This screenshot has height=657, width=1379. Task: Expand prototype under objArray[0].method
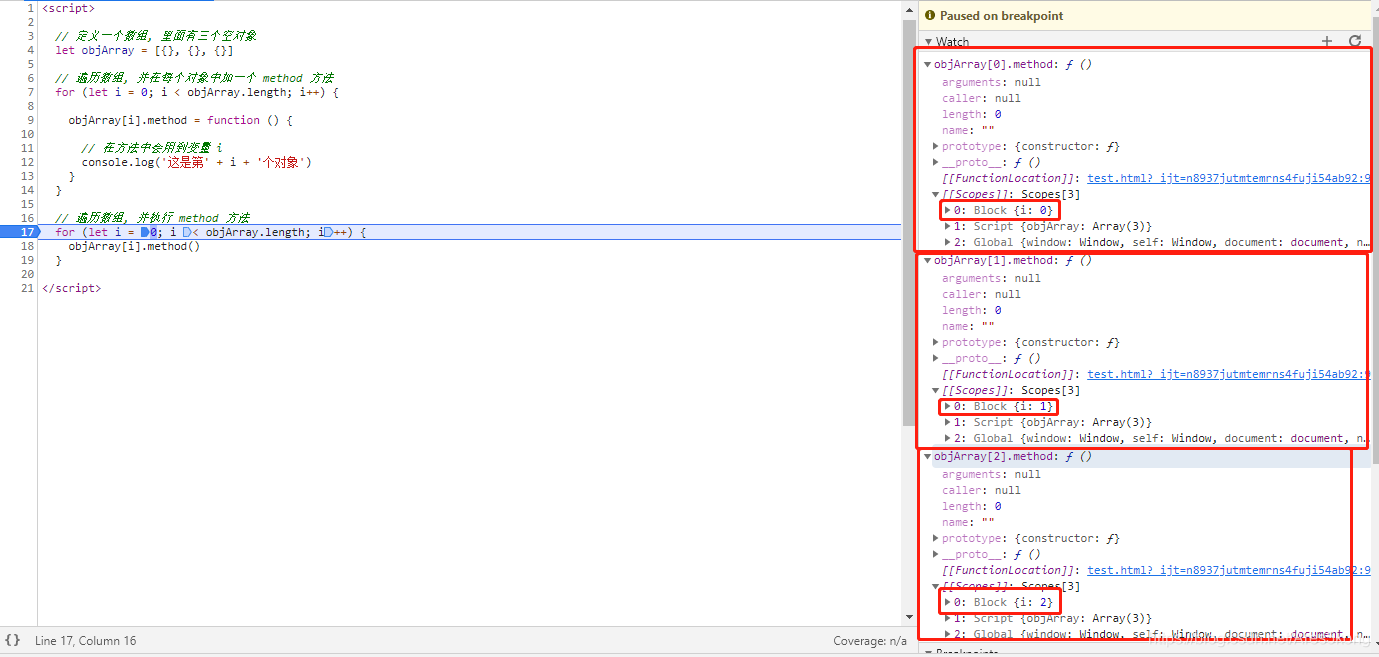point(936,146)
